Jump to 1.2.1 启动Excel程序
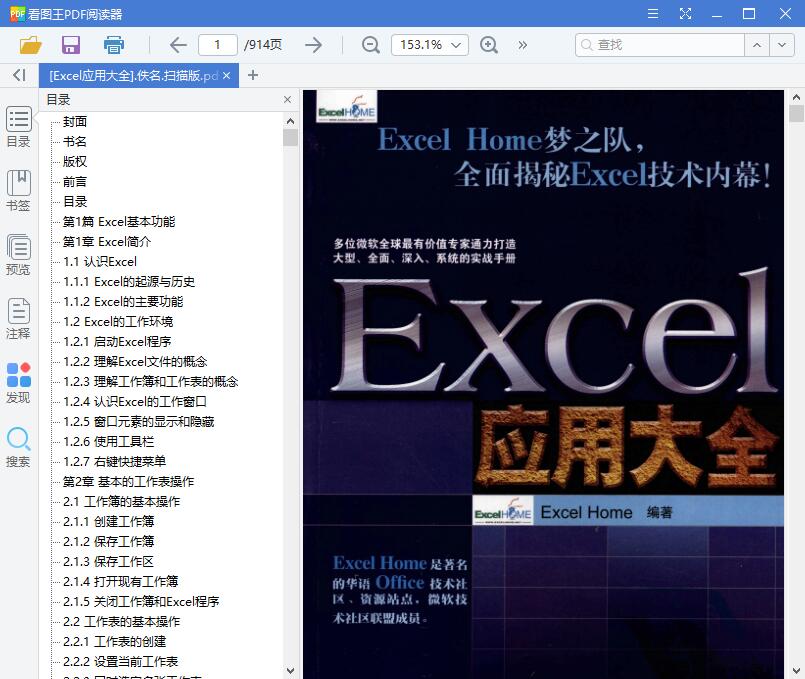 point(117,342)
